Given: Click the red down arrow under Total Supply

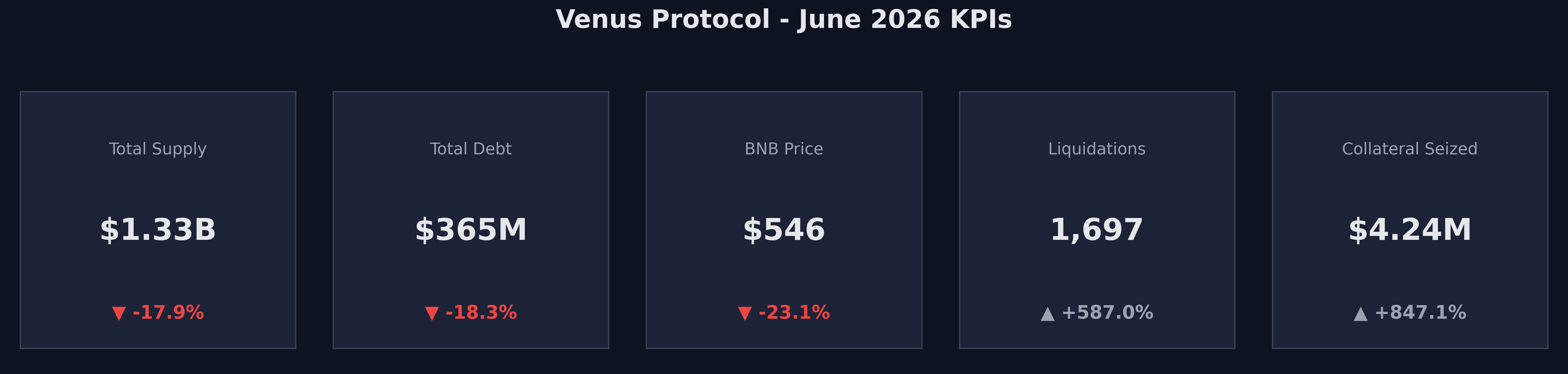Looking at the screenshot, I should [x=119, y=314].
